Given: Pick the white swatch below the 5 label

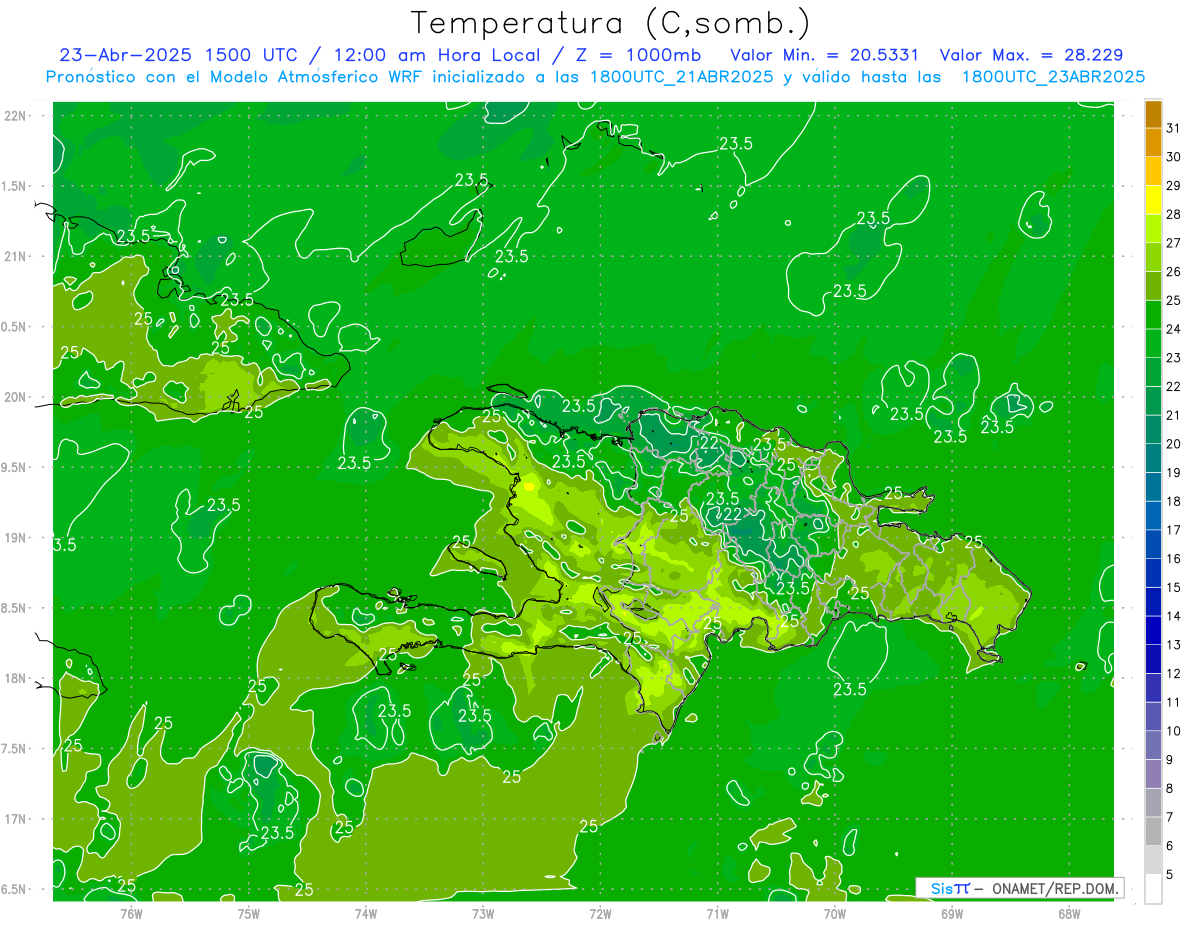Looking at the screenshot, I should click(1153, 889).
